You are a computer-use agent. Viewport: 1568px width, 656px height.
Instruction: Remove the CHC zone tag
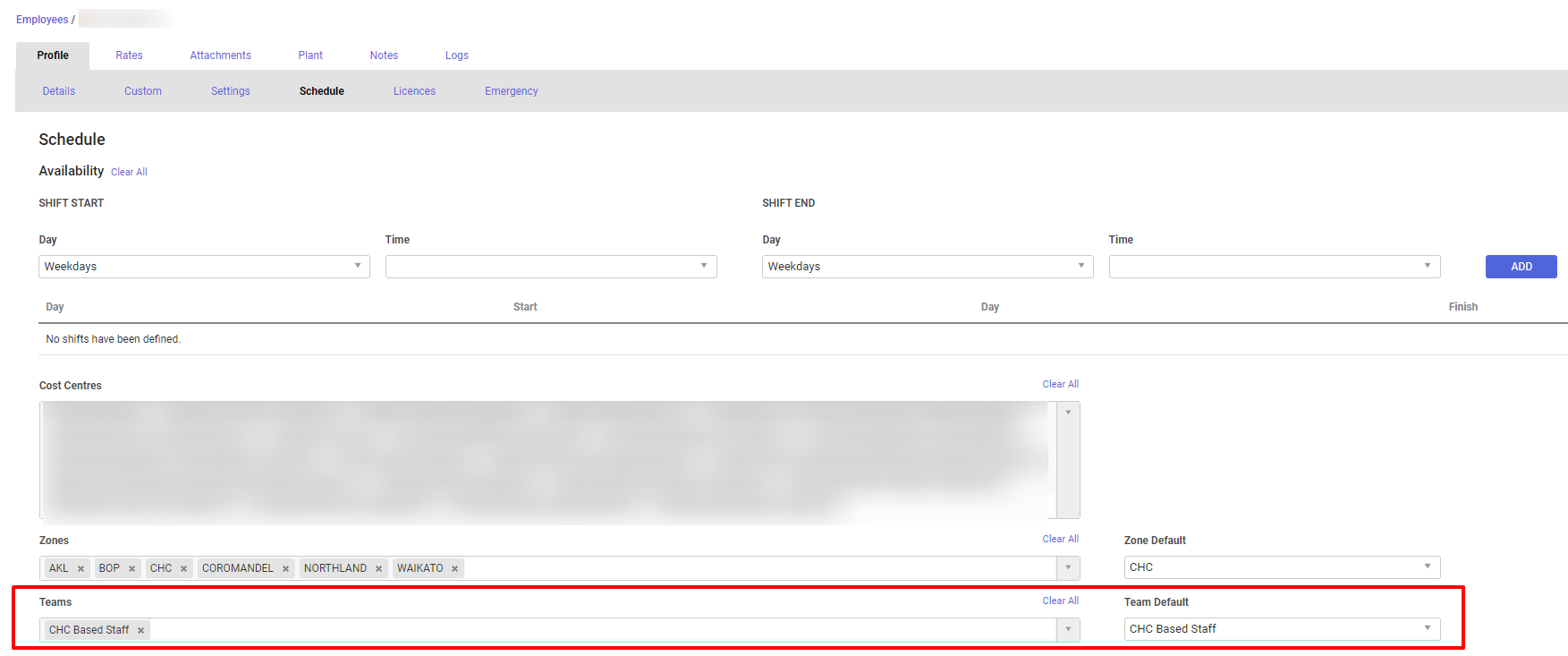coord(183,569)
